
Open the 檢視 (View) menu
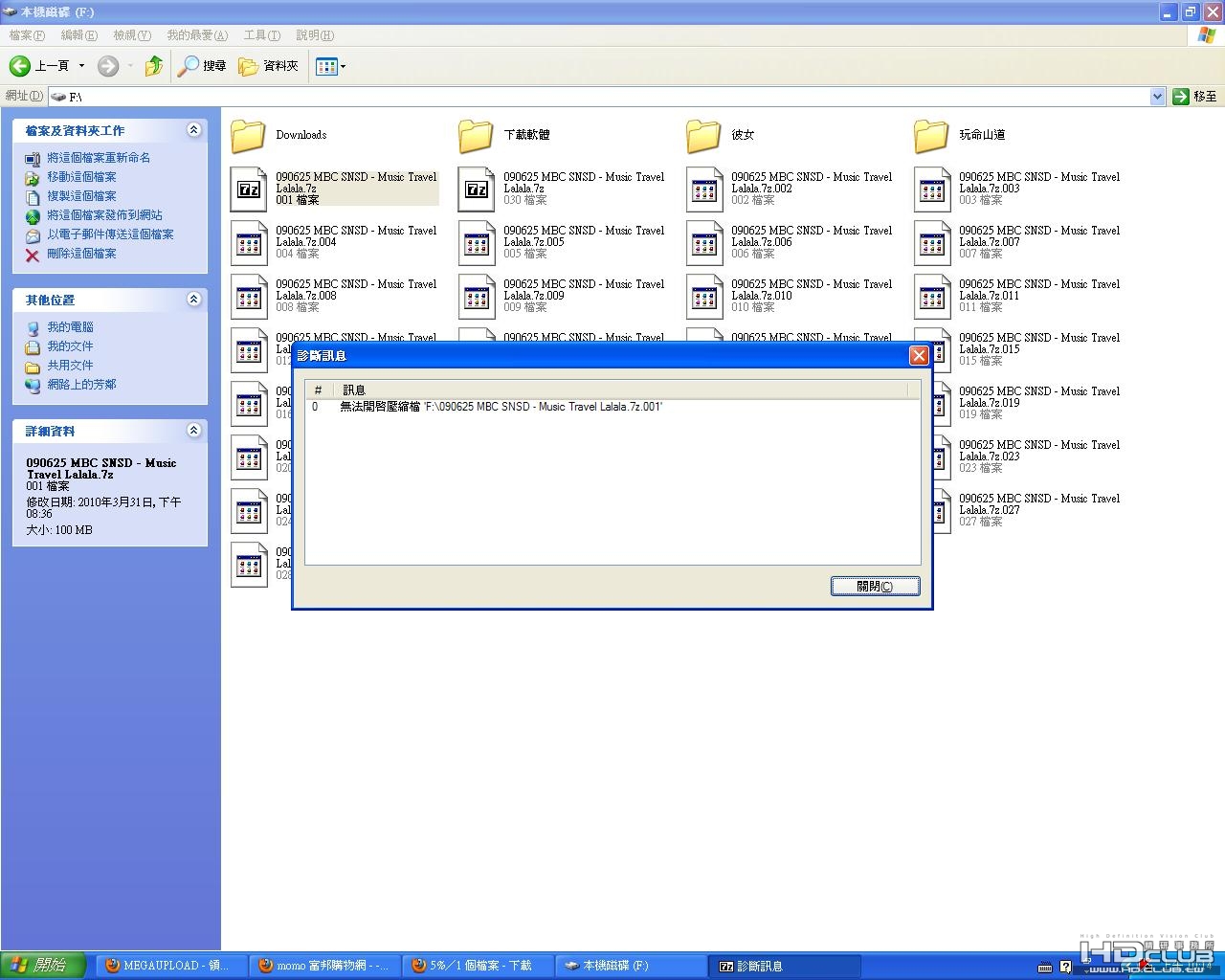tap(132, 35)
